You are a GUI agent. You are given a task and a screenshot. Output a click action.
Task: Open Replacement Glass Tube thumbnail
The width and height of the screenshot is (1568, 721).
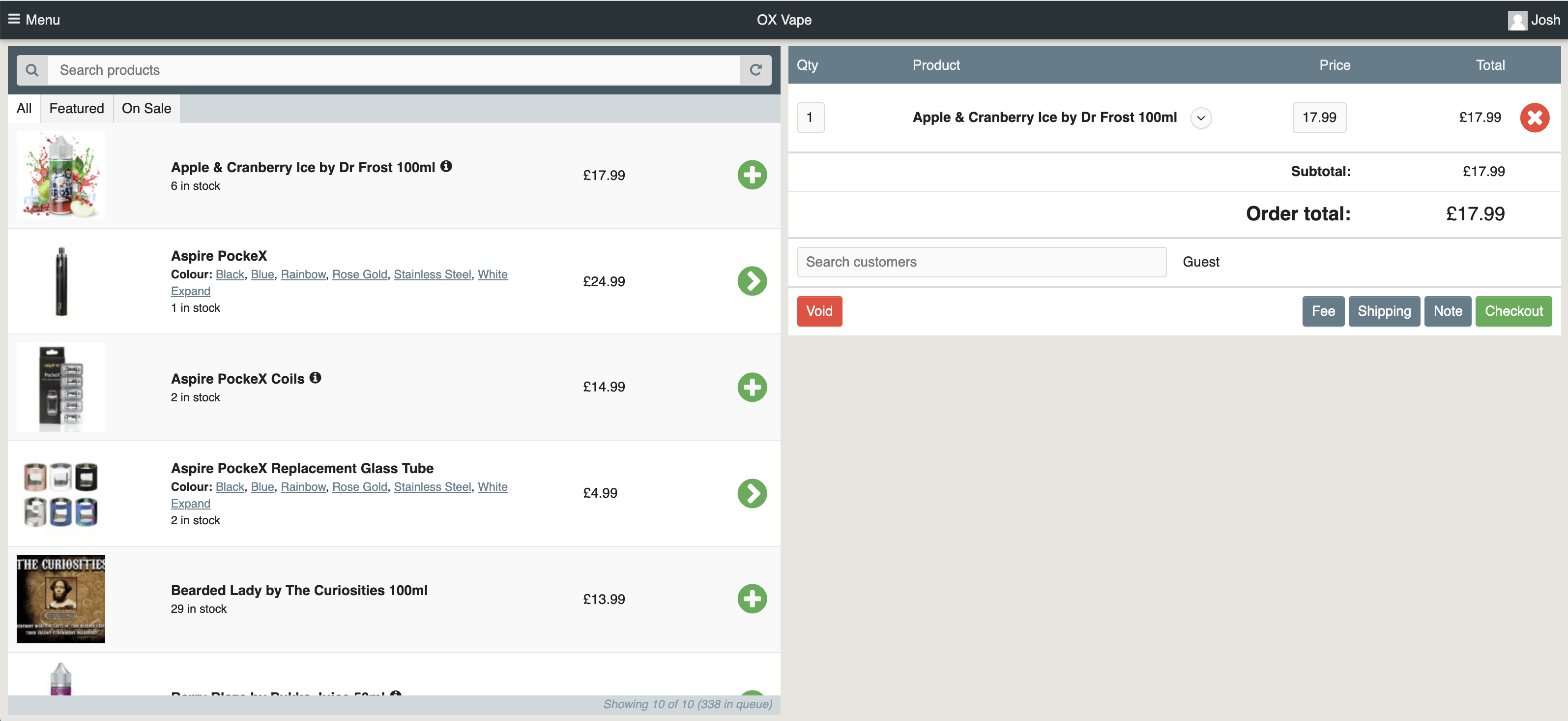[x=61, y=493]
